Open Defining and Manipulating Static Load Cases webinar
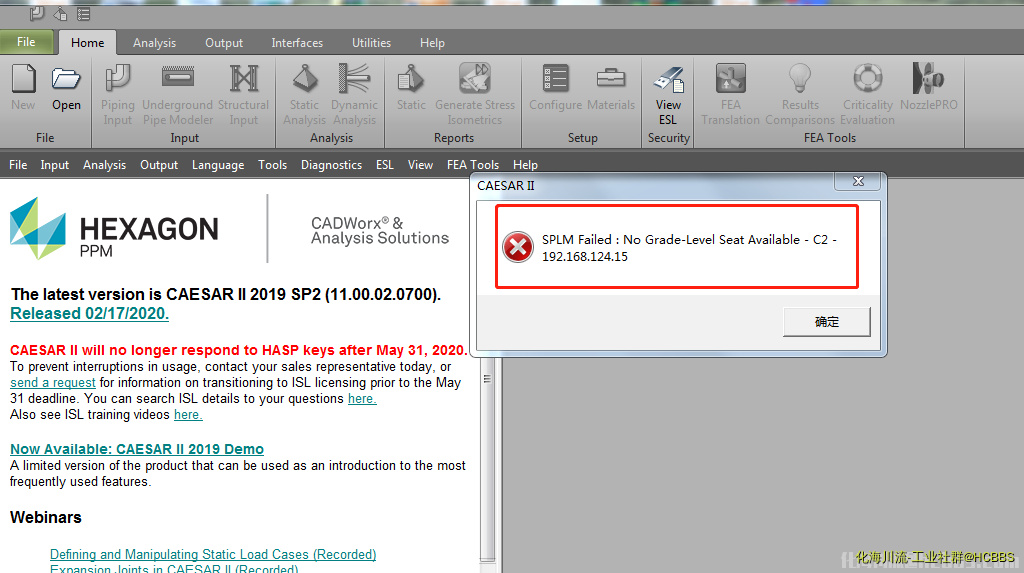Screen dimensions: 1024x573 213,554
